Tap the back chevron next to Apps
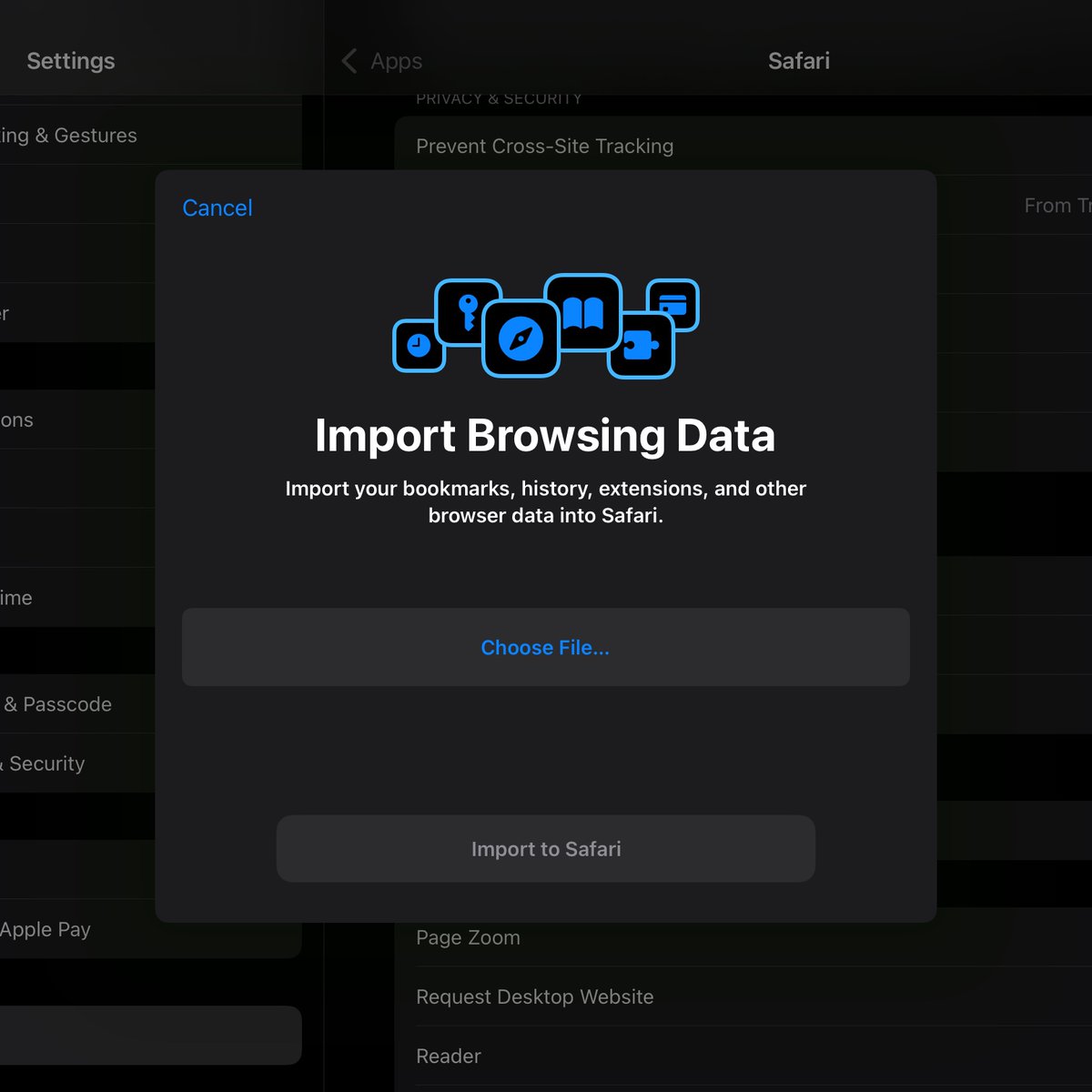Viewport: 1092px width, 1092px height. 348,61
